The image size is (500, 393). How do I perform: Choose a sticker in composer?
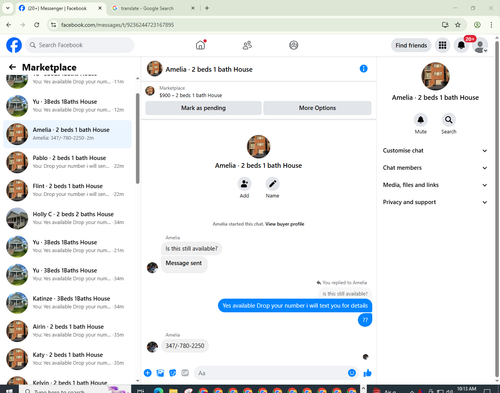pyautogui.click(x=173, y=373)
